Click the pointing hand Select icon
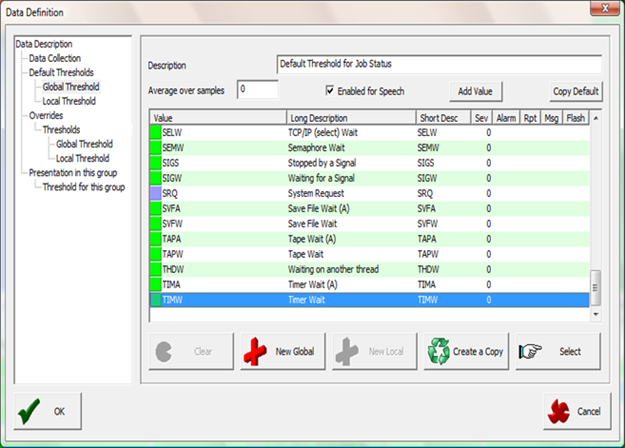This screenshot has height=448, width=625. coord(531,352)
